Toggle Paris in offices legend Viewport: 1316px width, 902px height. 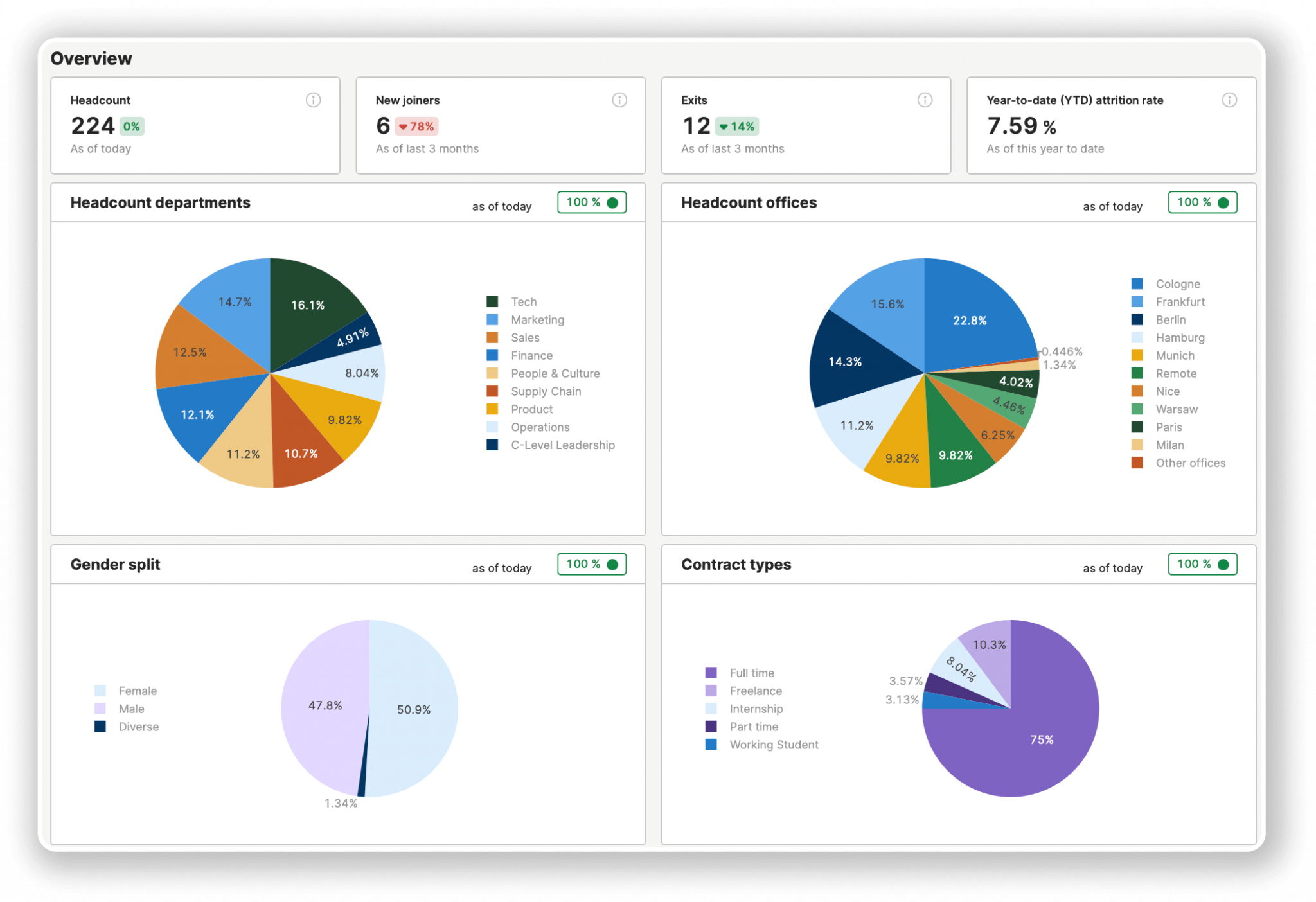1157,427
